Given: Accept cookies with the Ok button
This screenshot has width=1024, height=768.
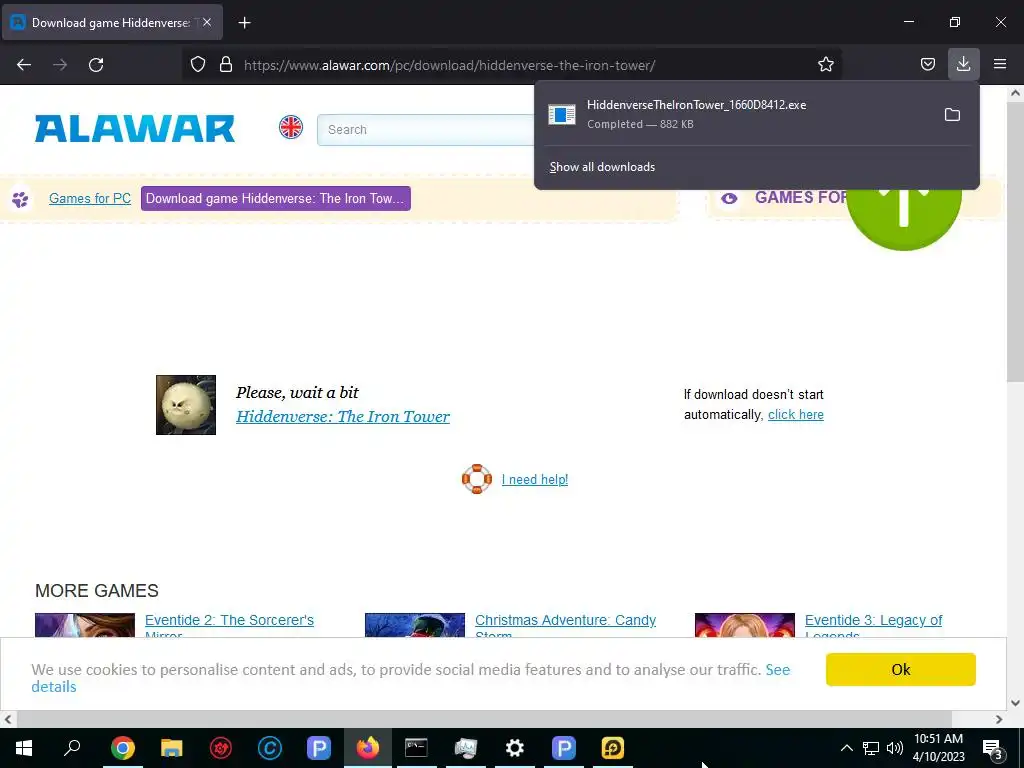Looking at the screenshot, I should [x=901, y=669].
